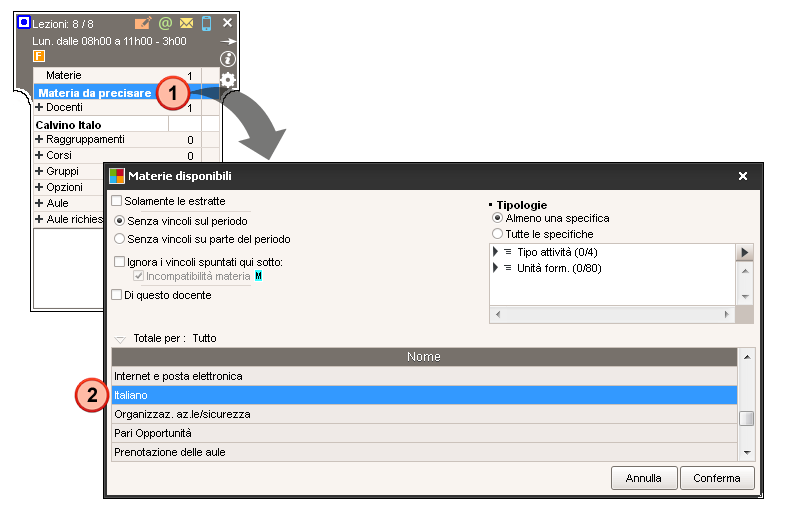This screenshot has width=787, height=520.
Task: Click the right arrow icon on lesson card
Action: [x=228, y=41]
